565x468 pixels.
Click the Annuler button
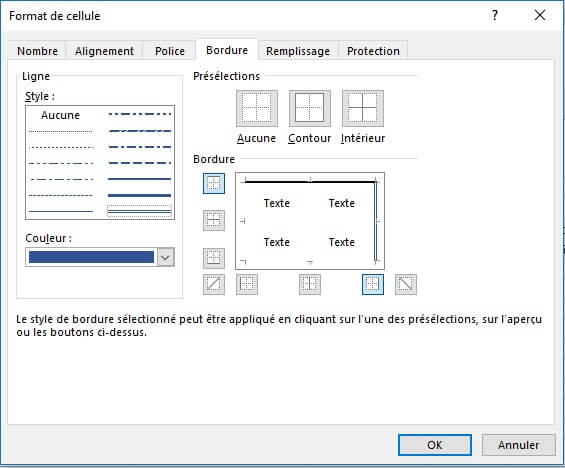click(x=519, y=445)
